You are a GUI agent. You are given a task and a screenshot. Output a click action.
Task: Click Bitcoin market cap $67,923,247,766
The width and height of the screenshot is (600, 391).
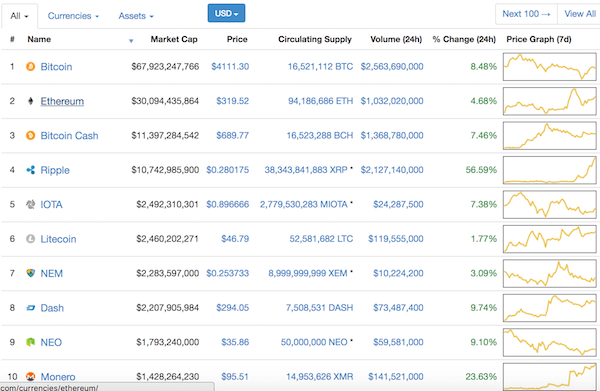point(165,67)
